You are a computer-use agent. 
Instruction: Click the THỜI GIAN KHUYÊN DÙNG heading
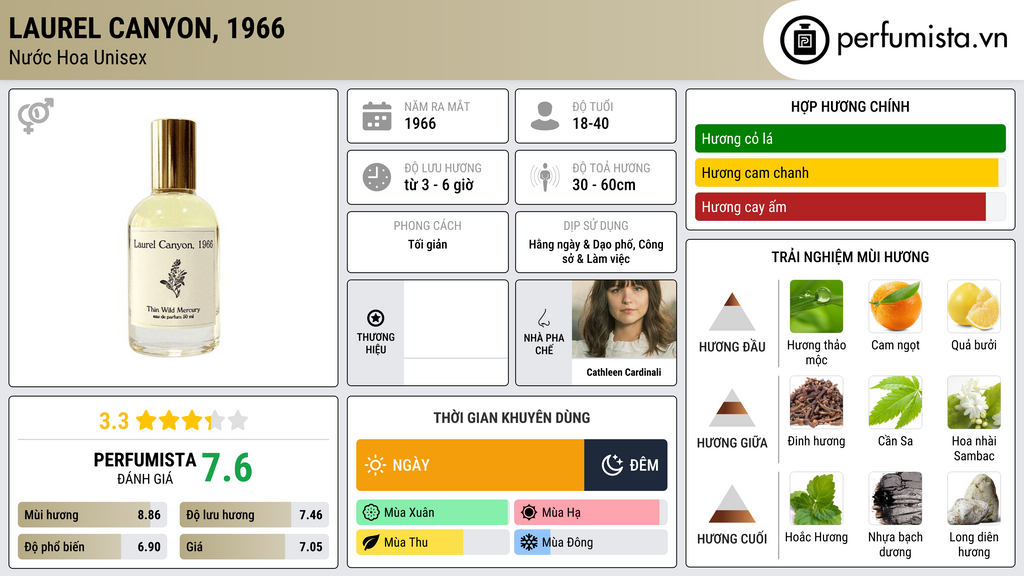pyautogui.click(x=511, y=418)
